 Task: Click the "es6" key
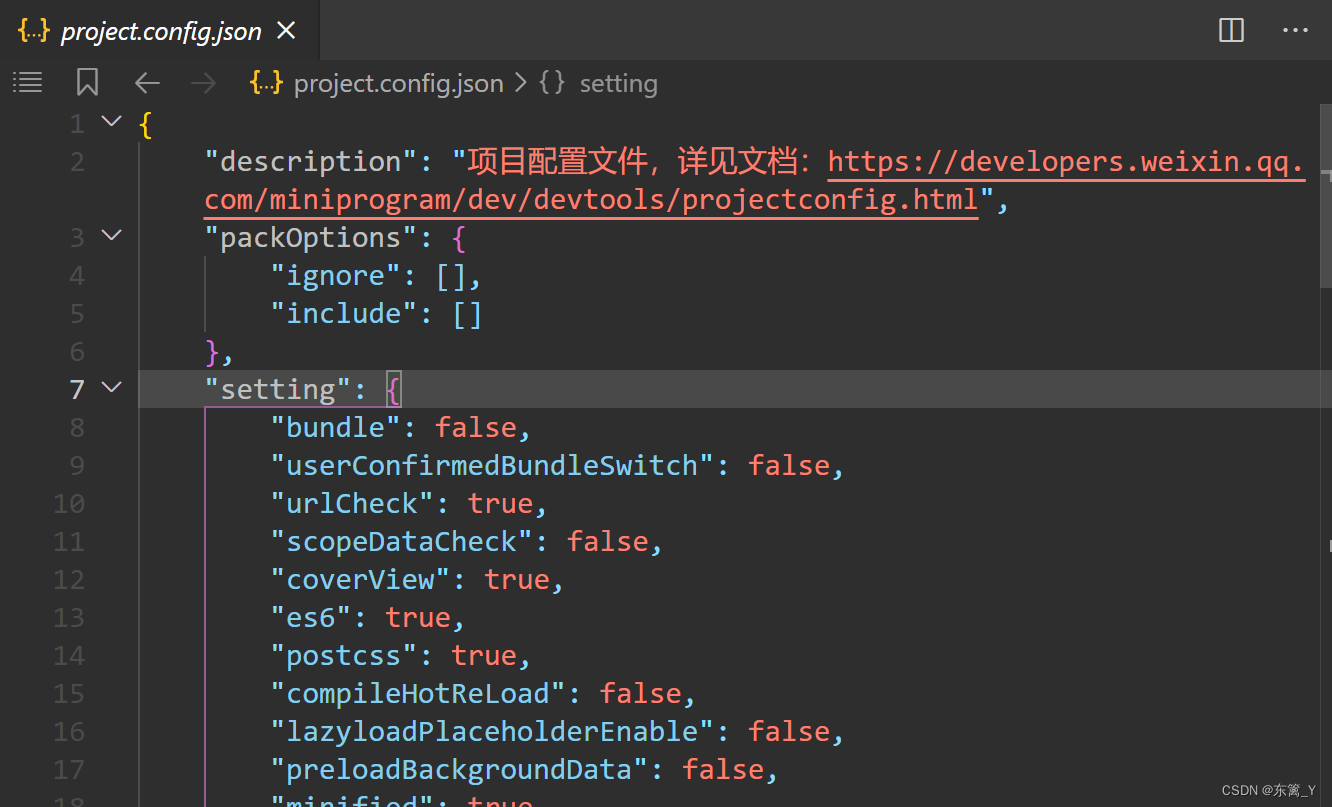(x=312, y=617)
